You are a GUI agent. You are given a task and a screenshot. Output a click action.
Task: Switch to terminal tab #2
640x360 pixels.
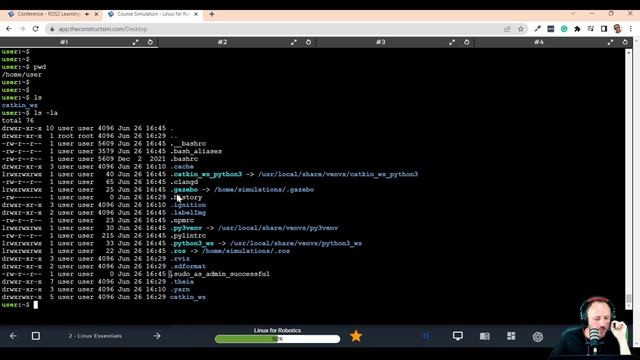222,42
